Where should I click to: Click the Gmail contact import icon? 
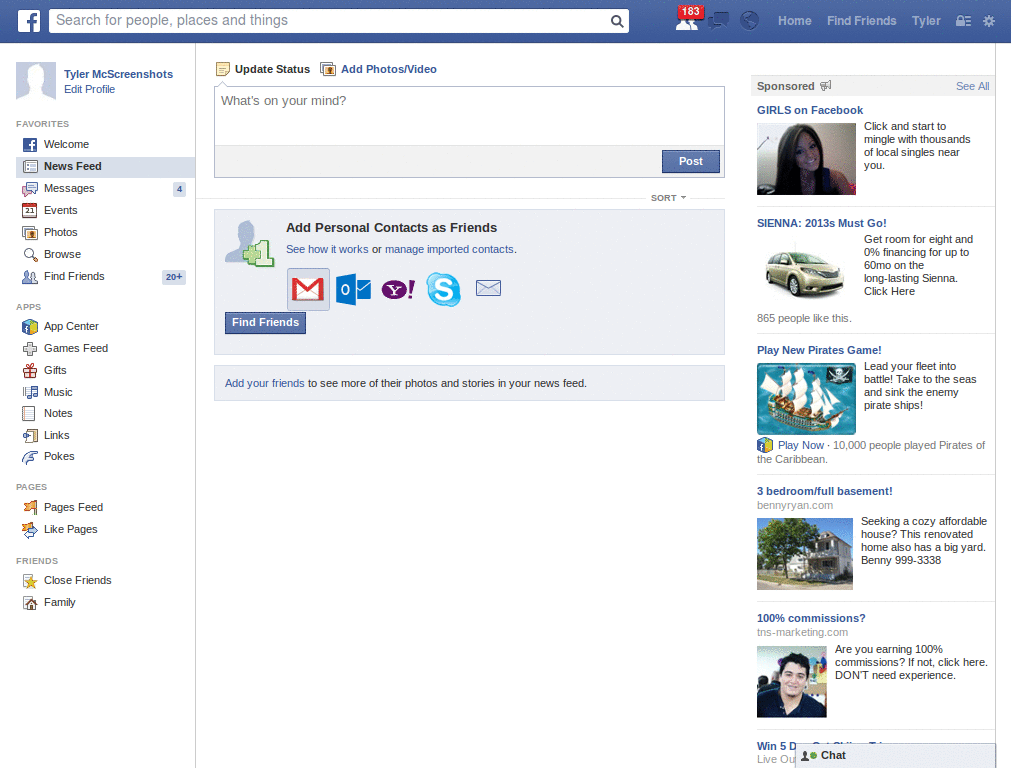(308, 289)
